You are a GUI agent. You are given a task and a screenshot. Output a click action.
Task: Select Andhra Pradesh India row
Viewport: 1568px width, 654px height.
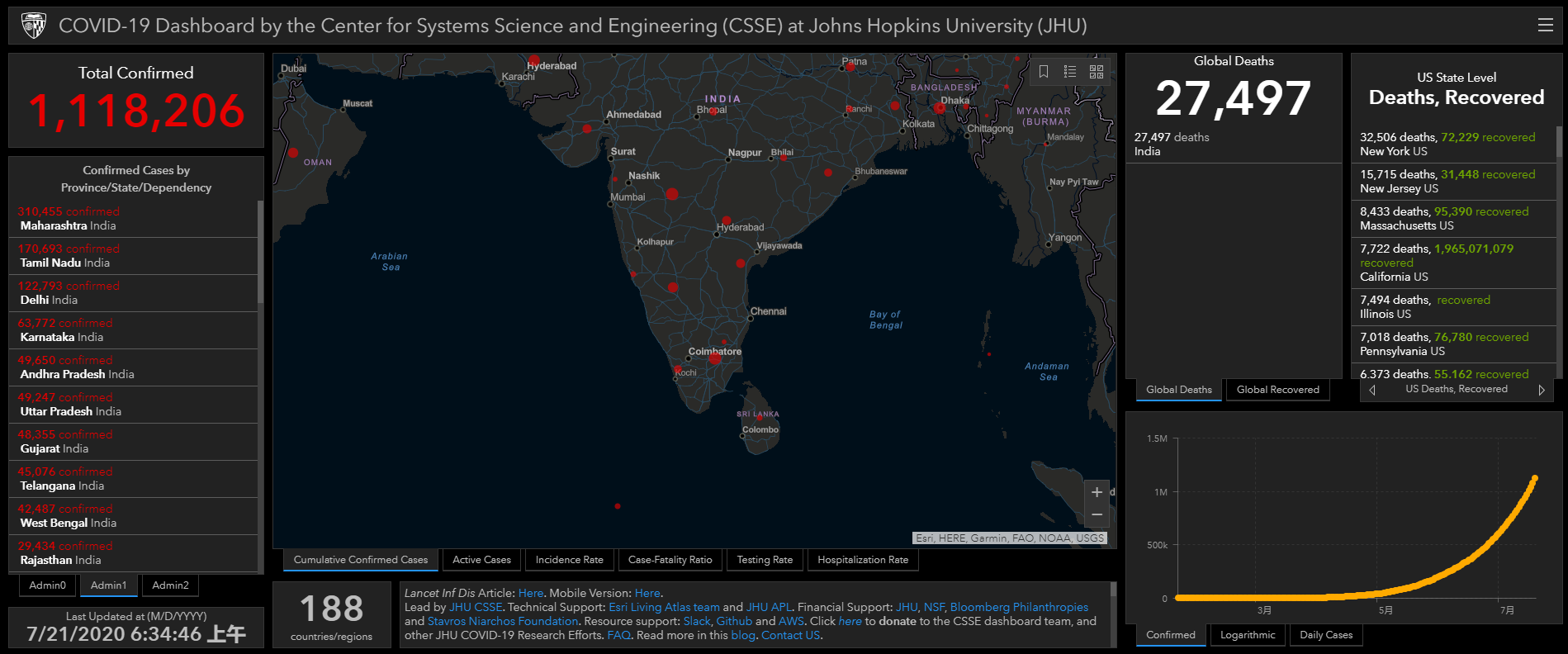click(134, 367)
